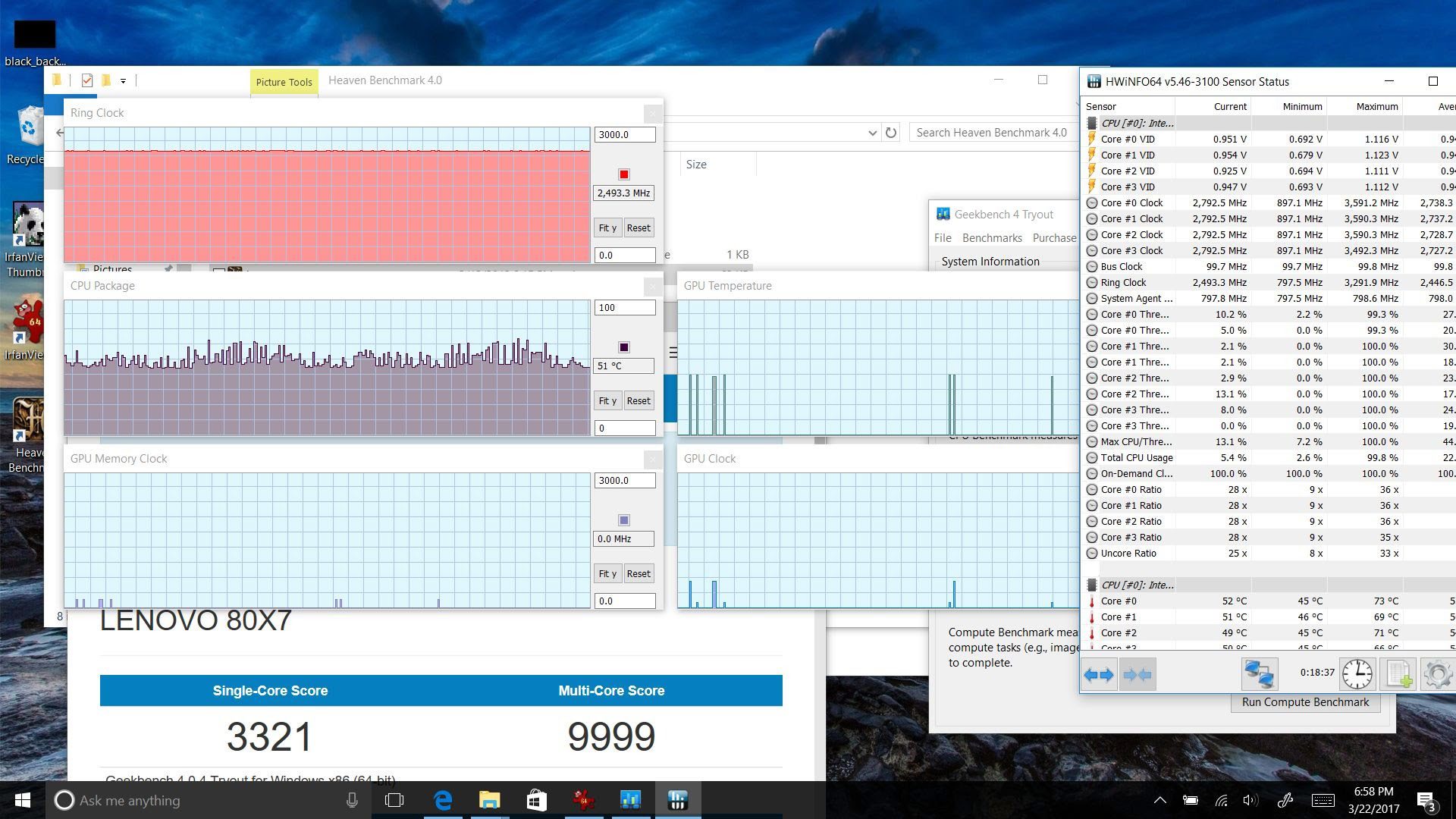Screen dimensions: 1456x819
Task: Open the Customize Quick Access Toolbar dropdown
Action: click(123, 80)
